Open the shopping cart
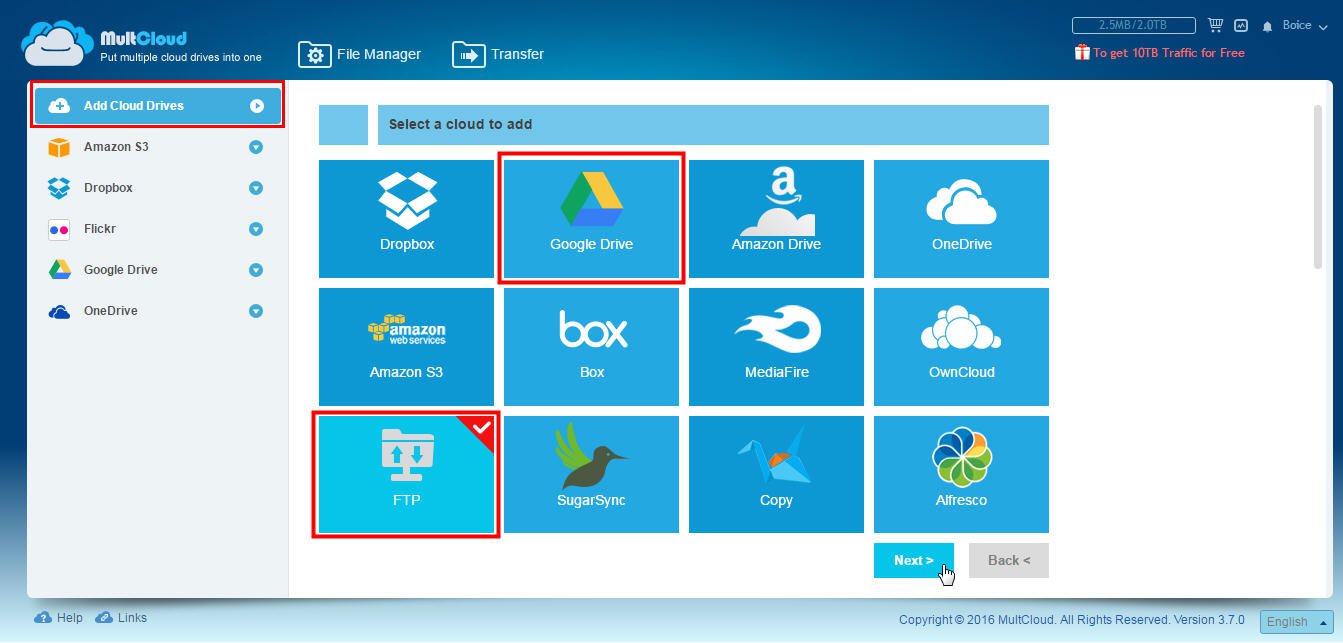Image resolution: width=1343 pixels, height=643 pixels. coord(1215,24)
